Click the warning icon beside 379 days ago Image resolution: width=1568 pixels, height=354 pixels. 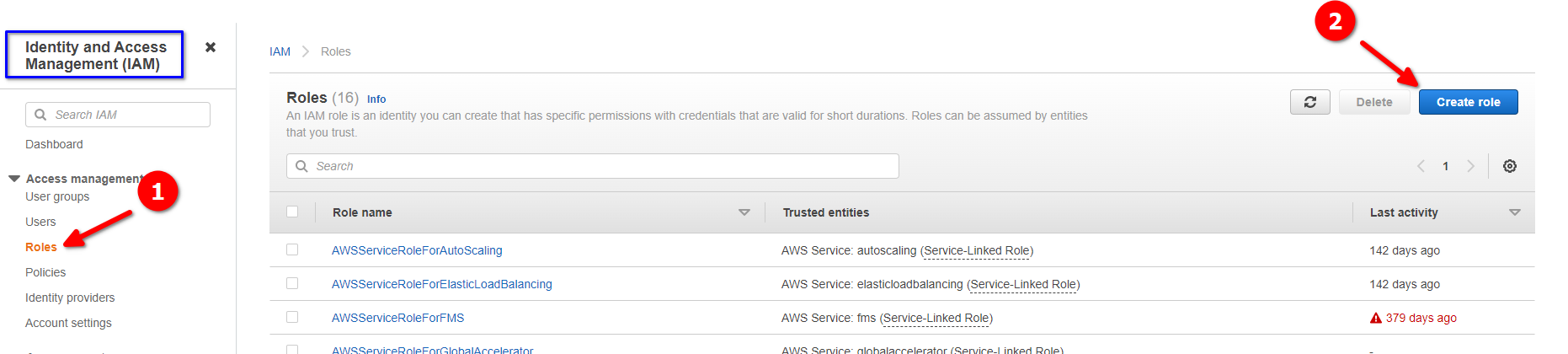click(1376, 318)
